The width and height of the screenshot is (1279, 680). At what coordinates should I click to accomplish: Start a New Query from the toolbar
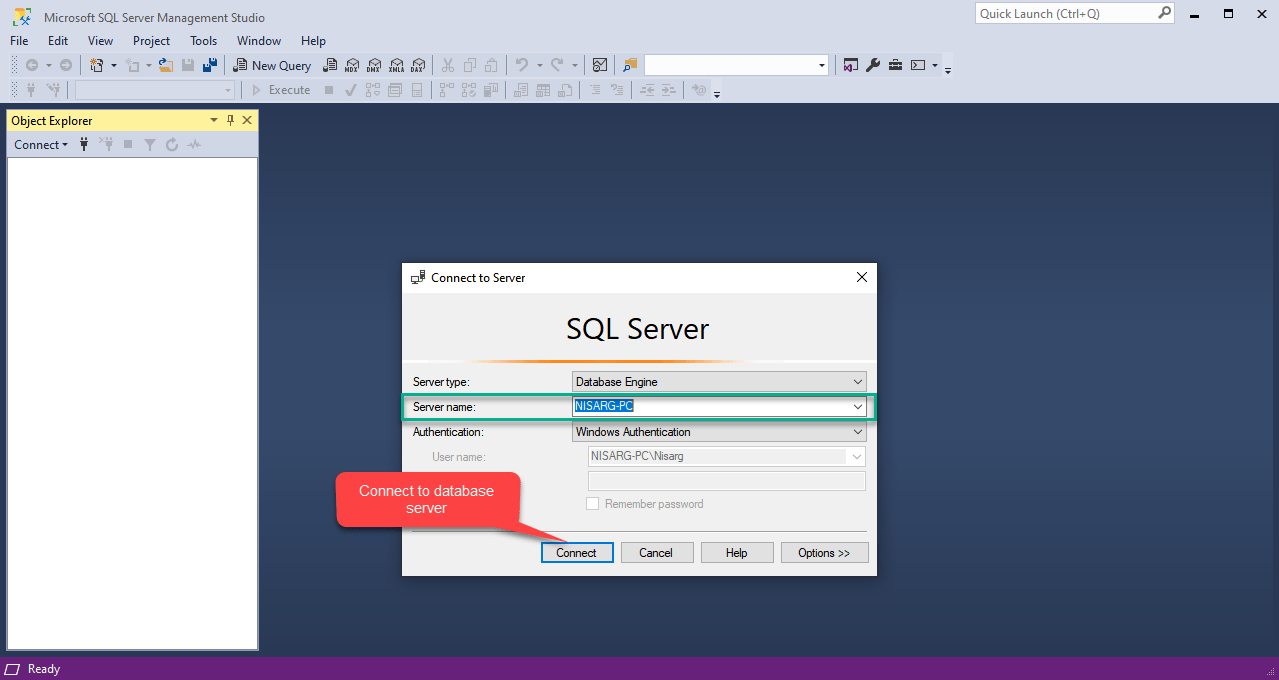tap(272, 65)
